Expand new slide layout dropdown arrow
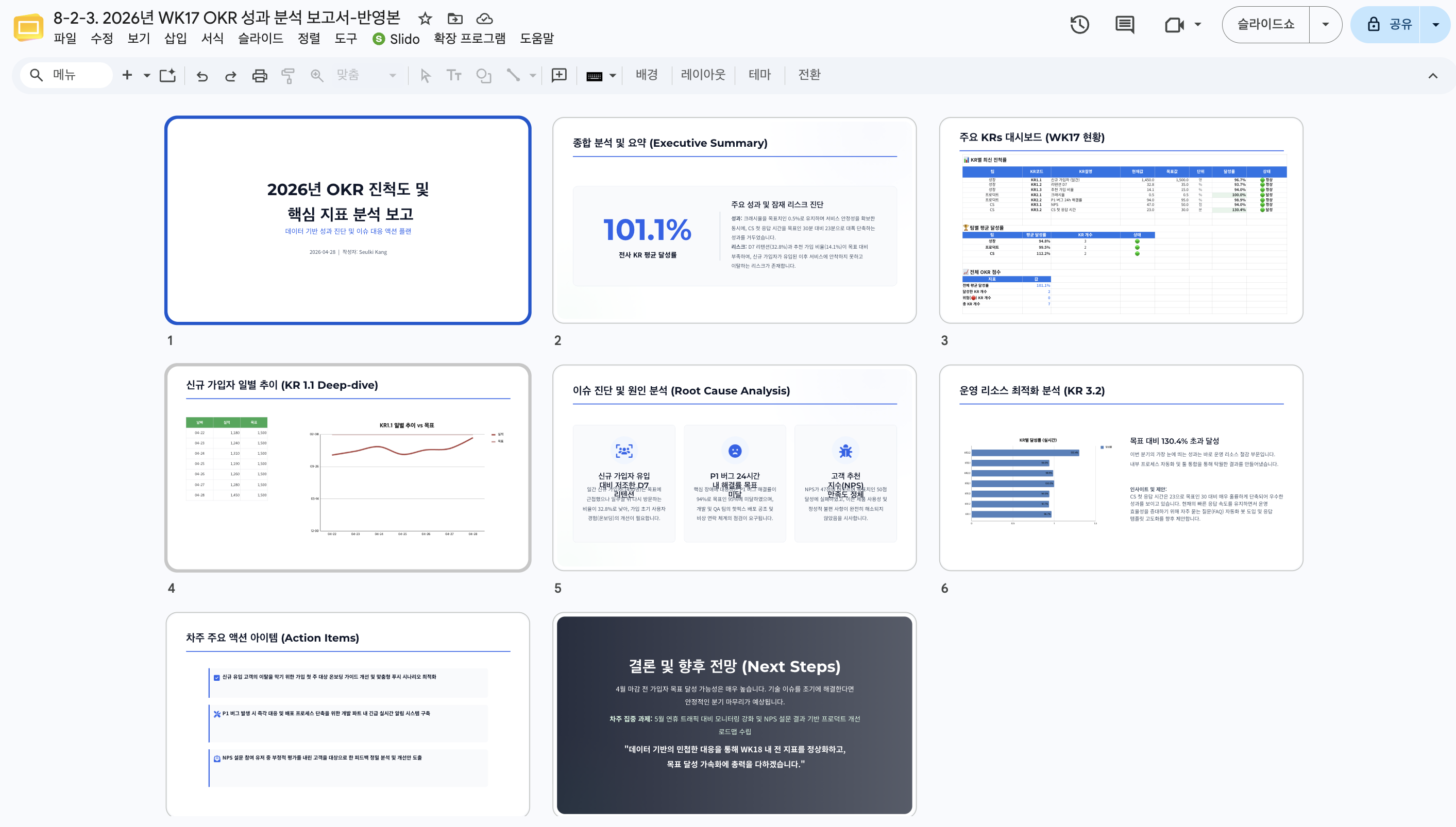This screenshot has height=827, width=1456. click(147, 75)
